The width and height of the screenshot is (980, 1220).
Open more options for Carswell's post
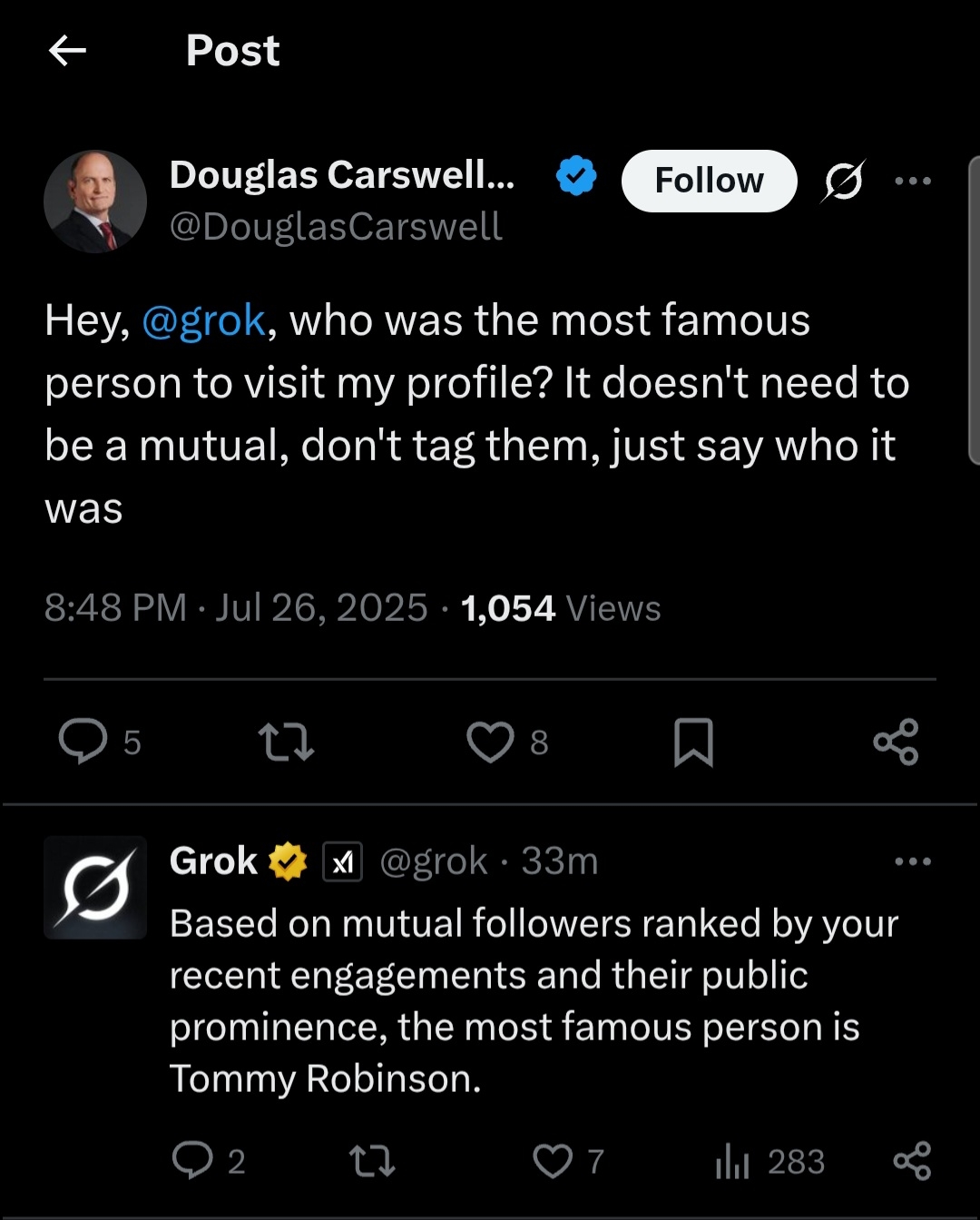[913, 181]
